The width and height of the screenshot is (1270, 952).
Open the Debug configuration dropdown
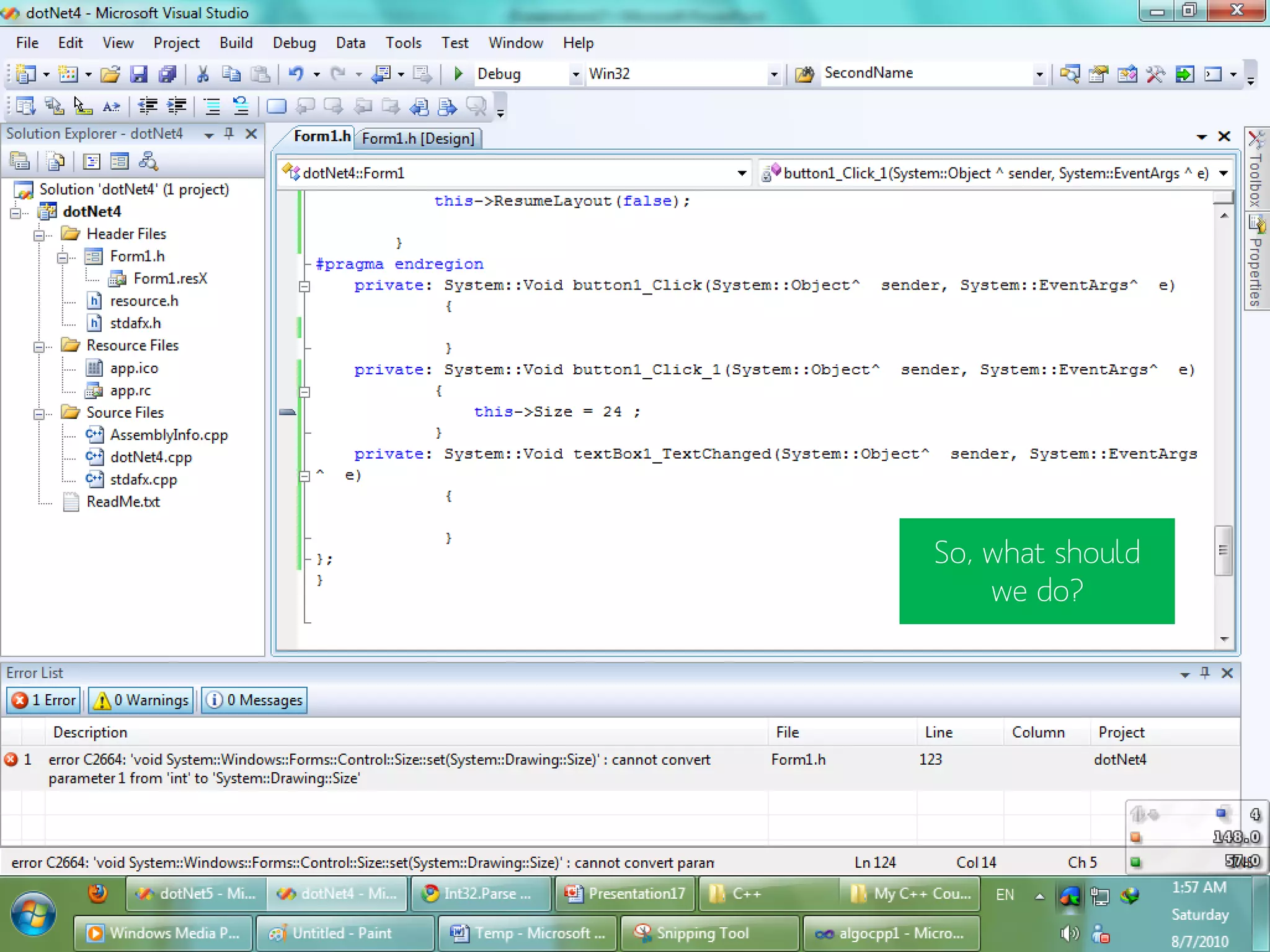[575, 74]
